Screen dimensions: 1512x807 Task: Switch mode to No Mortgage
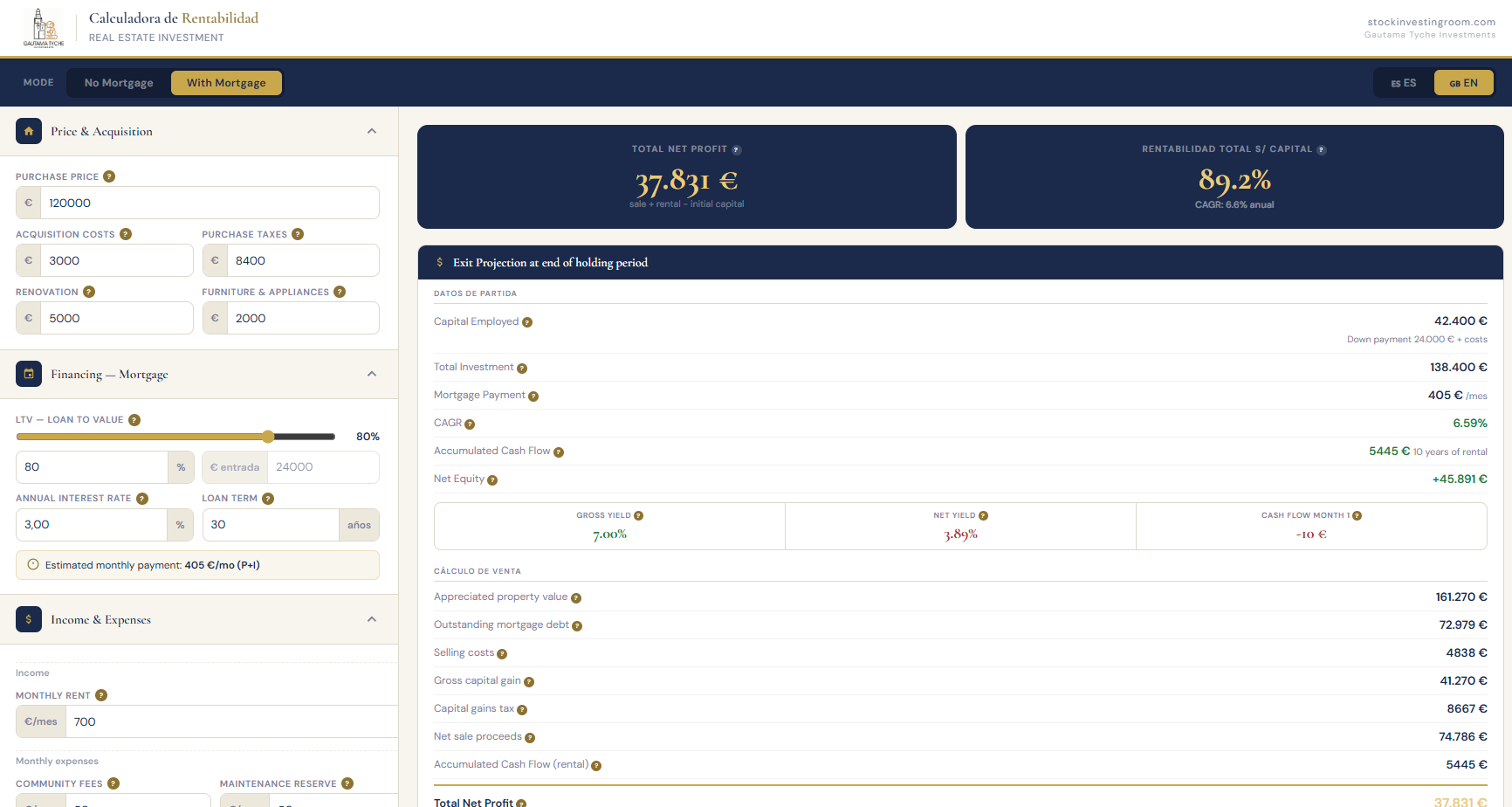pos(119,83)
